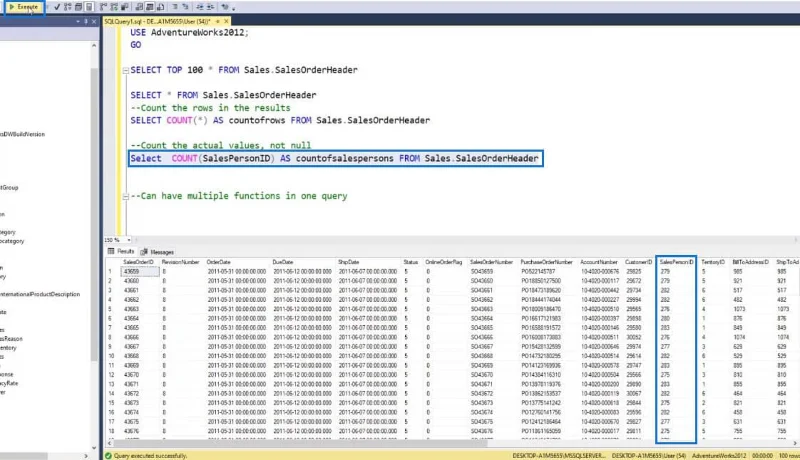Click Uncomment selected lines icon
Screen dimensions: 800x460
(185, 7)
